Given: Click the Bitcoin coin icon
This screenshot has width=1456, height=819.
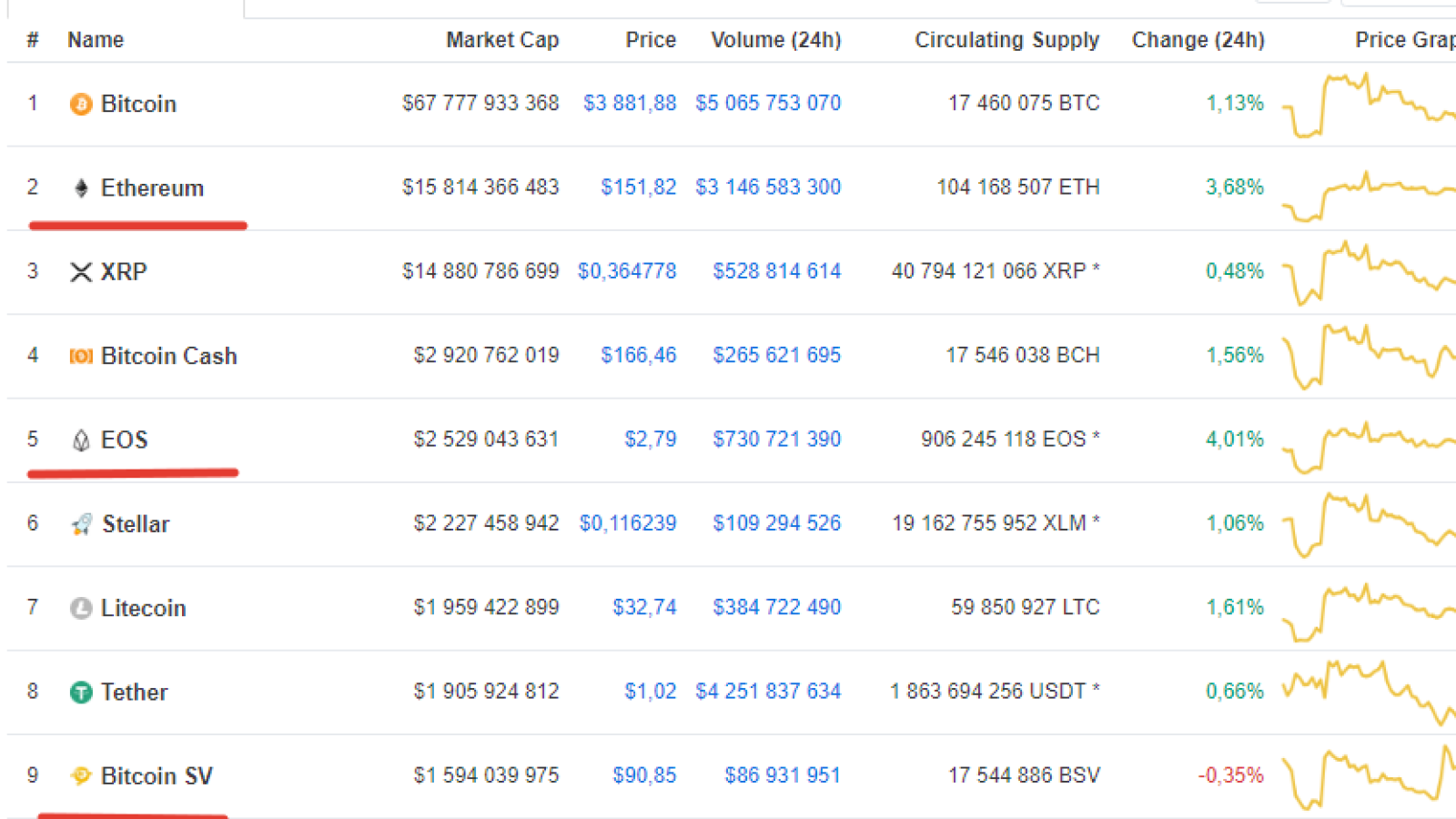Looking at the screenshot, I should [x=81, y=104].
